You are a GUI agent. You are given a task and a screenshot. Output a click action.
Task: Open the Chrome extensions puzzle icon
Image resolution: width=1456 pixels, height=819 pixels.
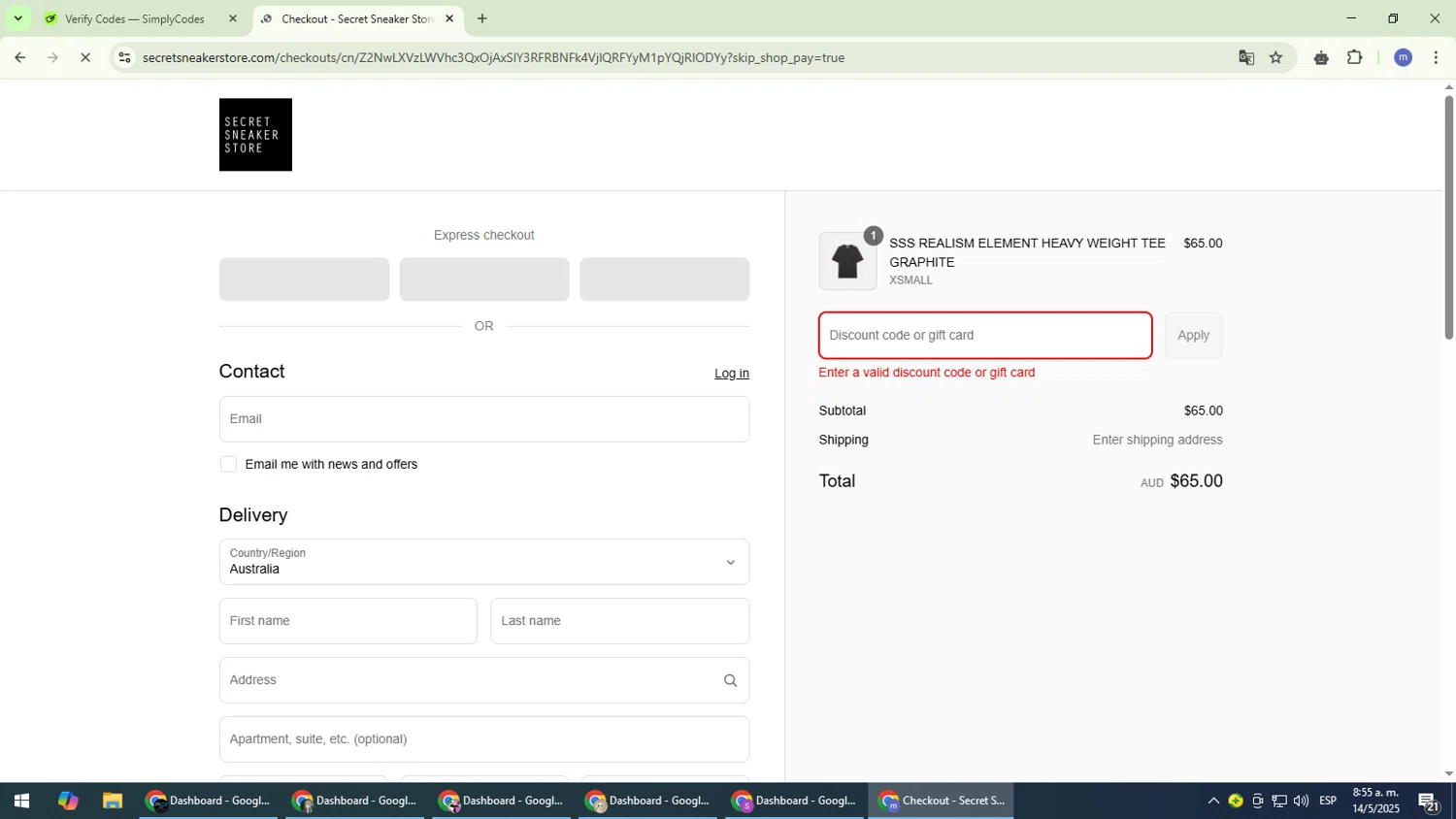coord(1355,57)
